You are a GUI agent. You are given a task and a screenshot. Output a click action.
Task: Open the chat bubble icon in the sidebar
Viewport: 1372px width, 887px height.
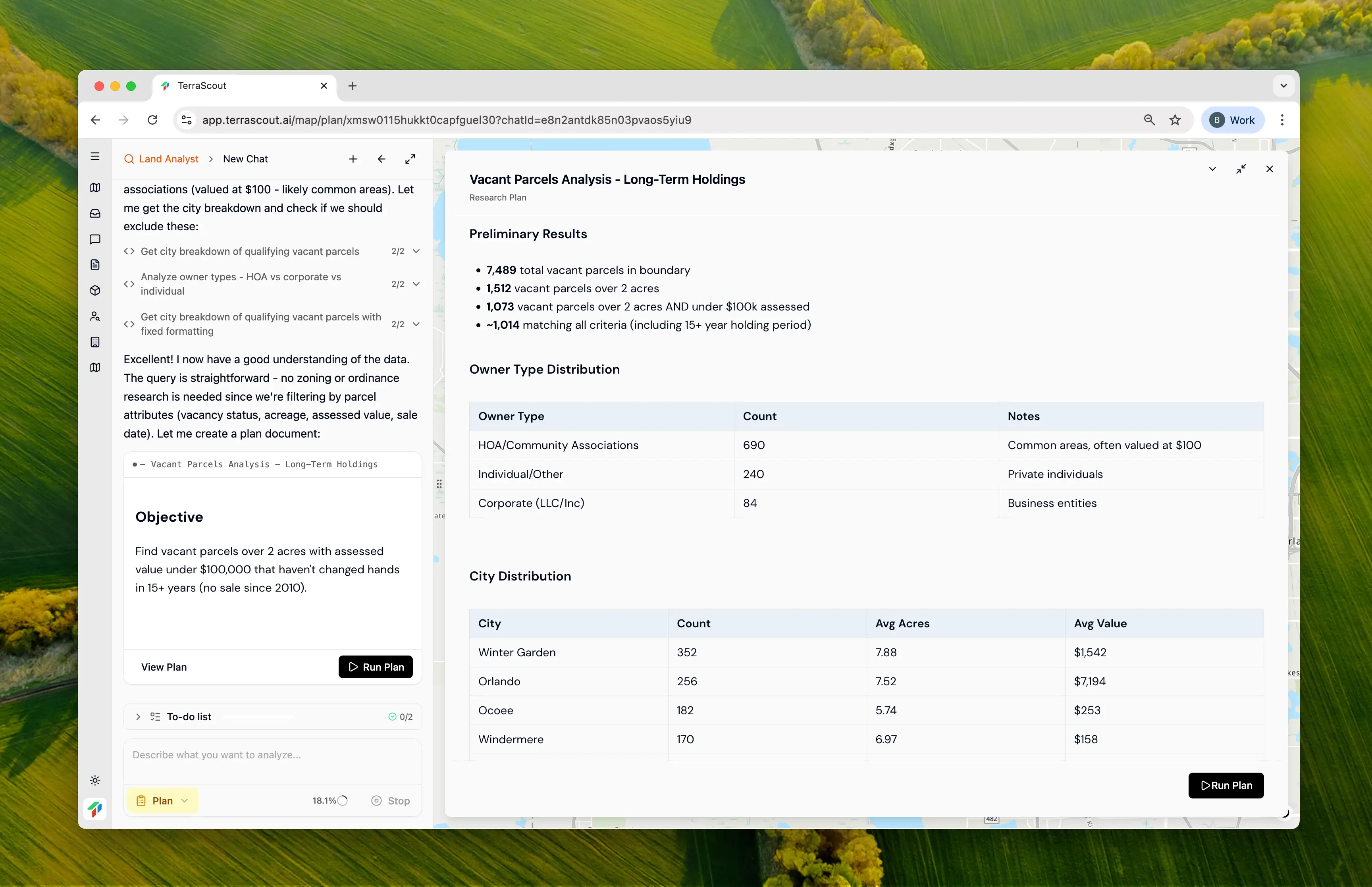[x=95, y=239]
